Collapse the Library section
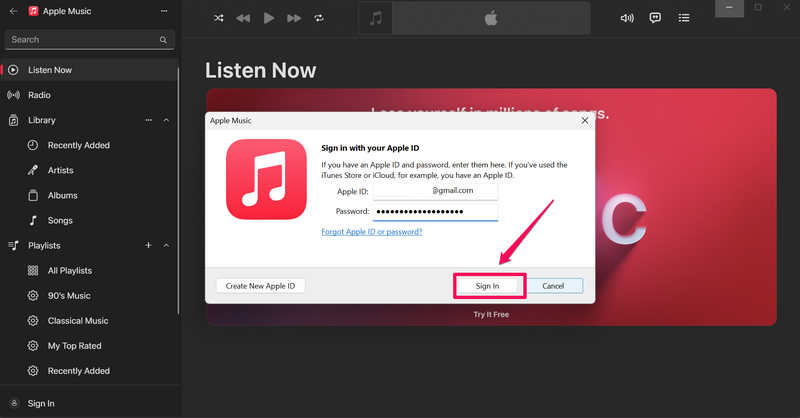This screenshot has height=418, width=800. pos(166,120)
